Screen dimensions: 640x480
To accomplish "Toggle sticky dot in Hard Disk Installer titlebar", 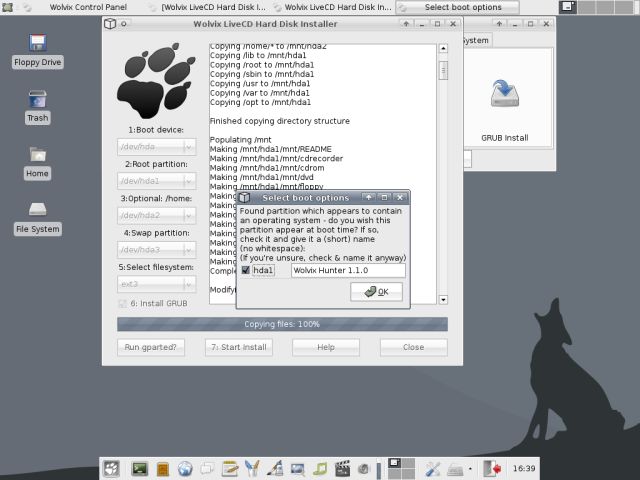I will (x=124, y=24).
